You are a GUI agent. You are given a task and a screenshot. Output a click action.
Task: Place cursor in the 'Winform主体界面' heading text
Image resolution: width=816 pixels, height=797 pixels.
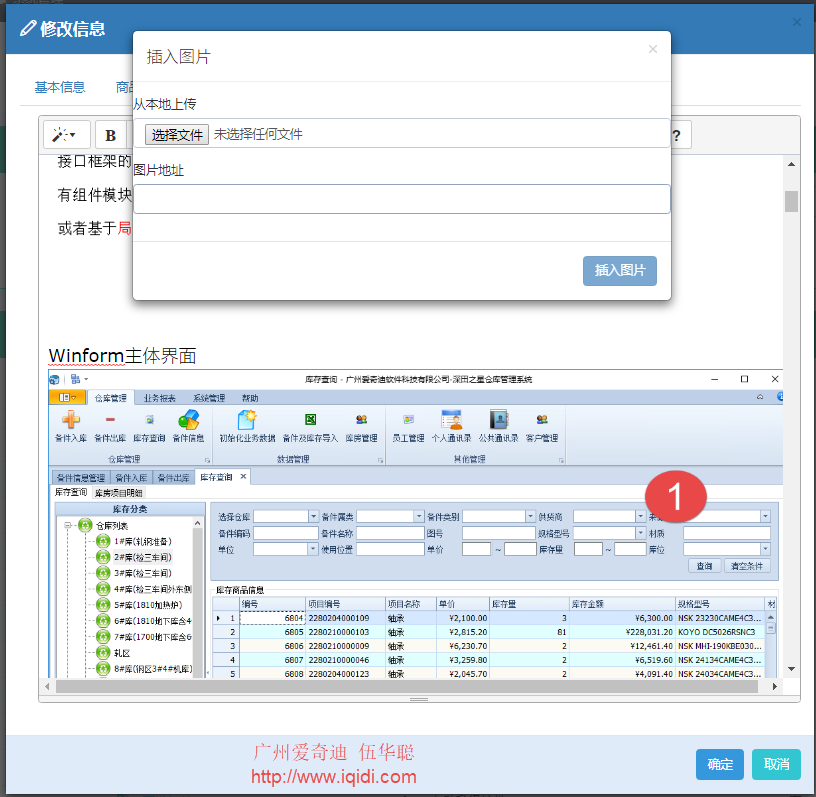pos(122,356)
